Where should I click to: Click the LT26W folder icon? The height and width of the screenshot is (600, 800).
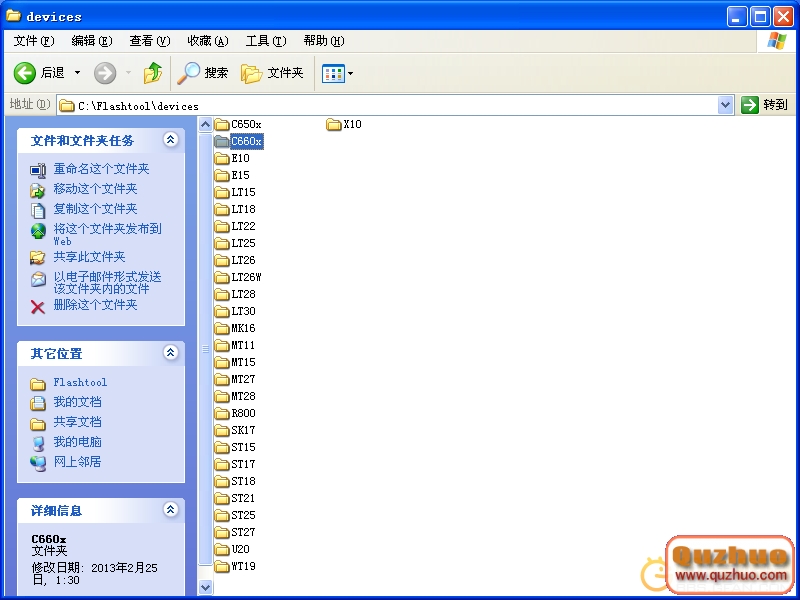[x=222, y=277]
